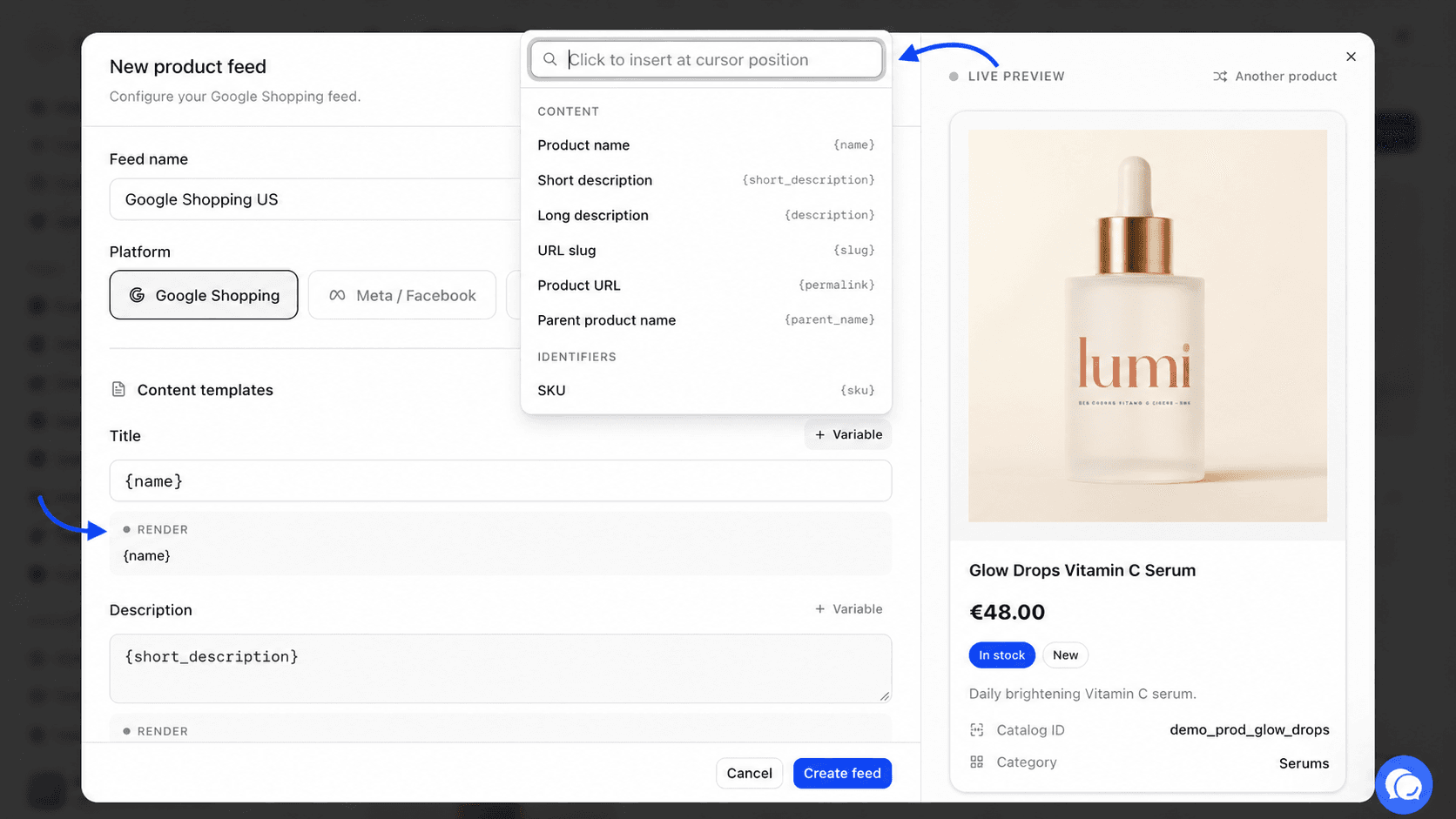Click the LIVE PREVIEW label
The height and width of the screenshot is (819, 1456).
tap(1016, 77)
